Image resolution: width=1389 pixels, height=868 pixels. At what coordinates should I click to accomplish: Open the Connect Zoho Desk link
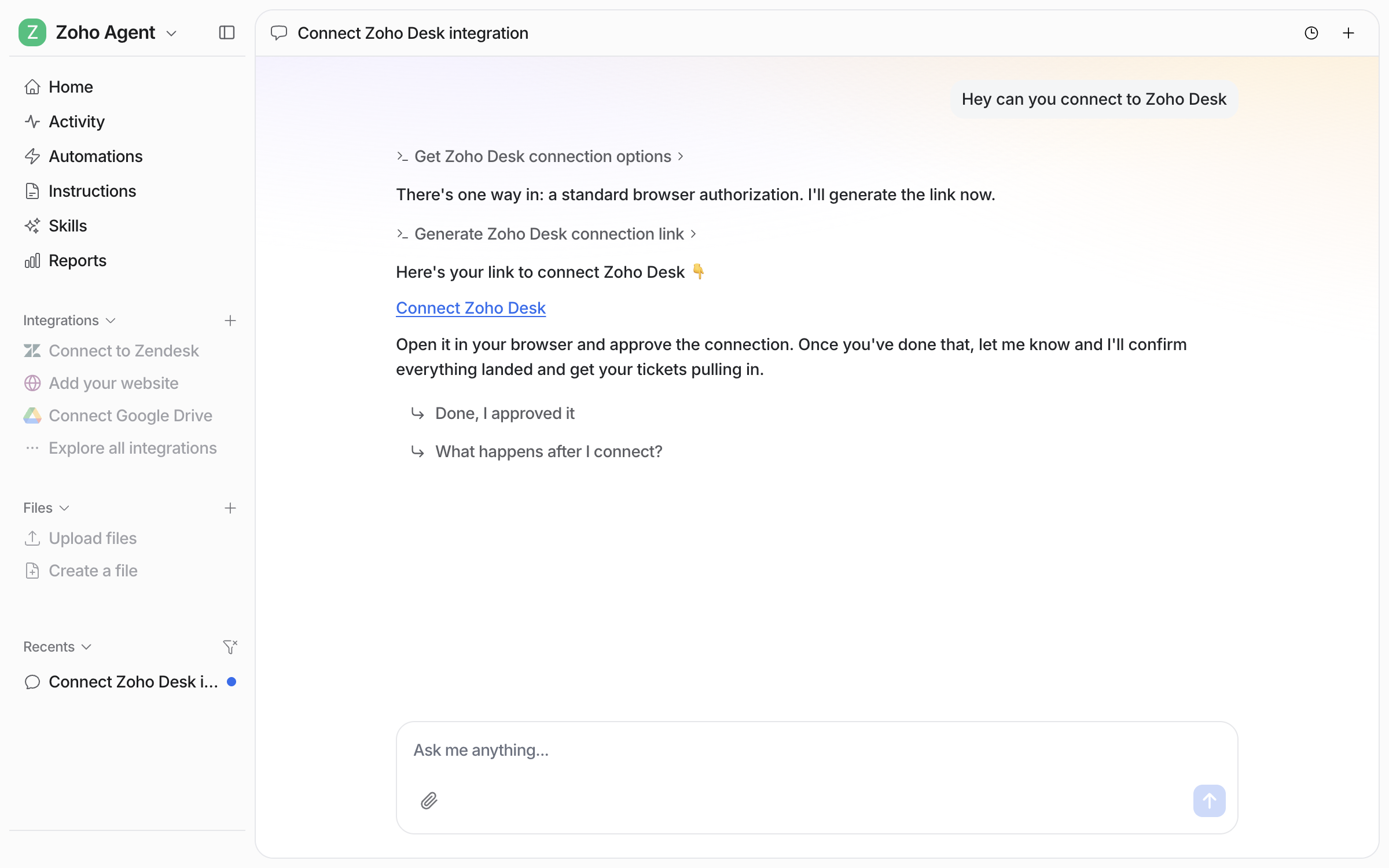(x=471, y=308)
